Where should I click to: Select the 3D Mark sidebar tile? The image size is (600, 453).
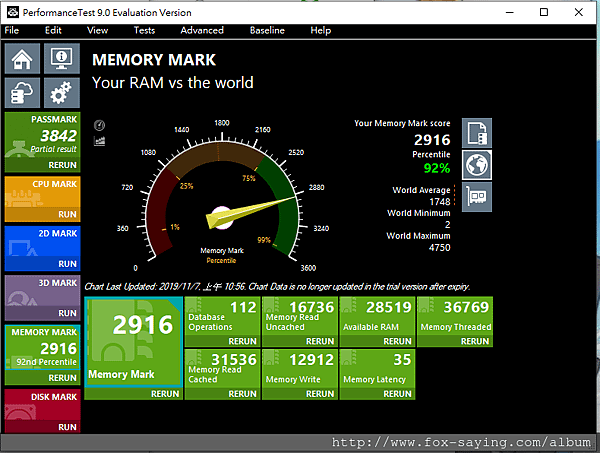pyautogui.click(x=42, y=291)
